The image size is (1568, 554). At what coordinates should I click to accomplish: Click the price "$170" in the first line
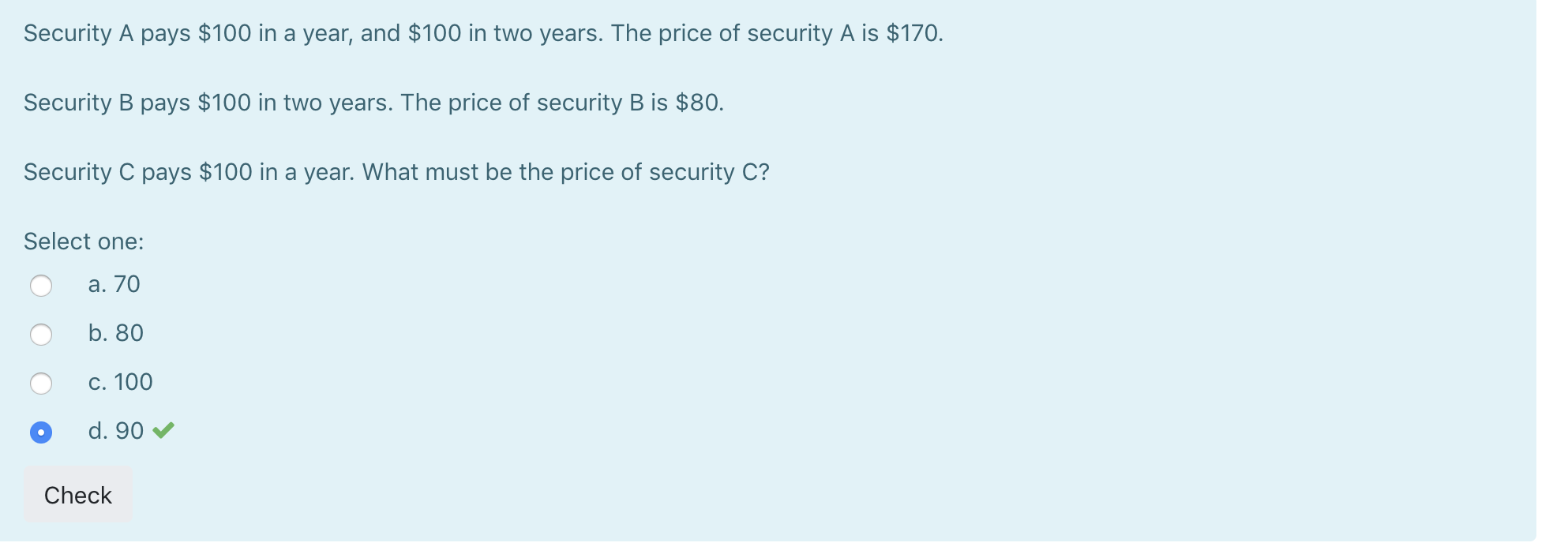914,33
